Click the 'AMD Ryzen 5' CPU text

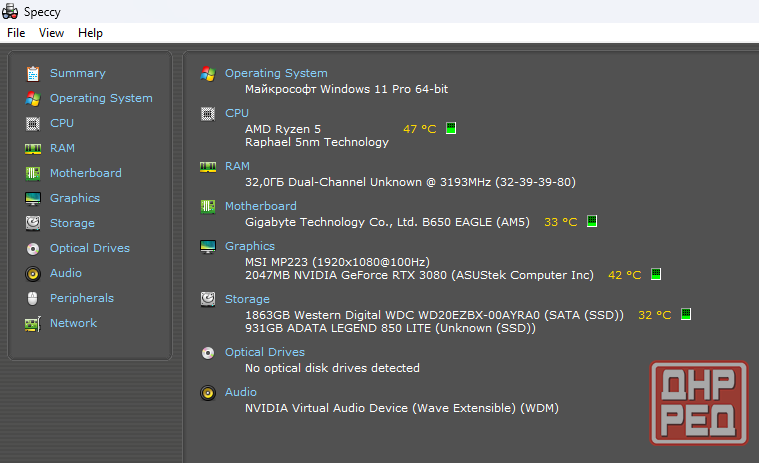283,129
